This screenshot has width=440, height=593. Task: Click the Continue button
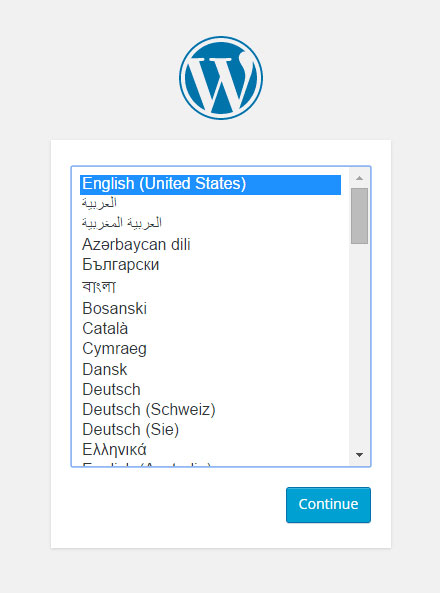[x=328, y=505]
